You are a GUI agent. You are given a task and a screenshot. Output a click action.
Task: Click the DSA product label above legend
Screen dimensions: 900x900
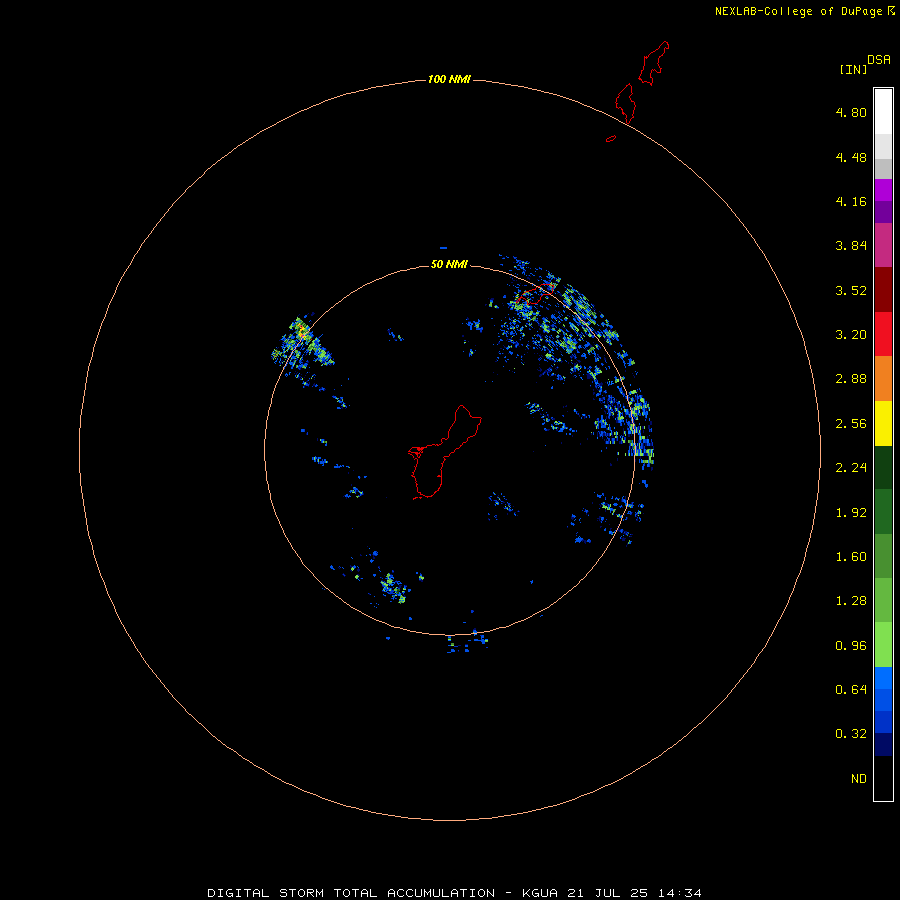(879, 60)
